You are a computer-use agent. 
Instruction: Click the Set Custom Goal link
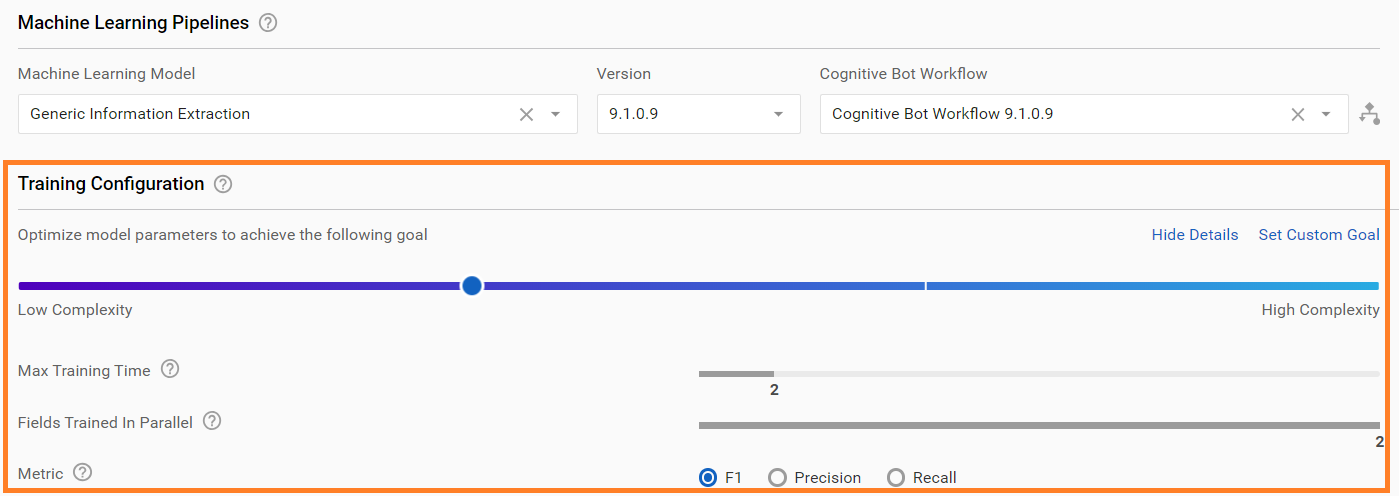1319,235
